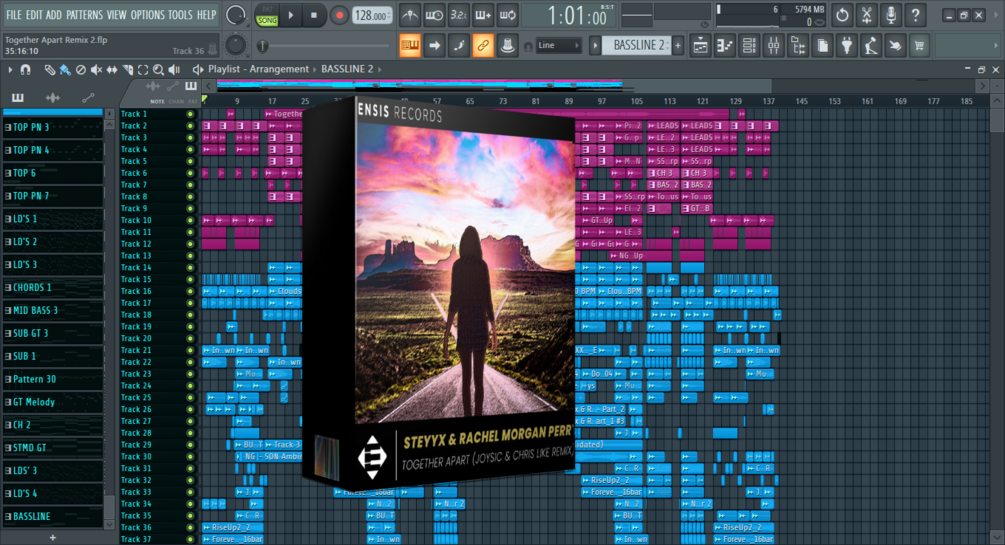Click the song position slider

[325, 46]
